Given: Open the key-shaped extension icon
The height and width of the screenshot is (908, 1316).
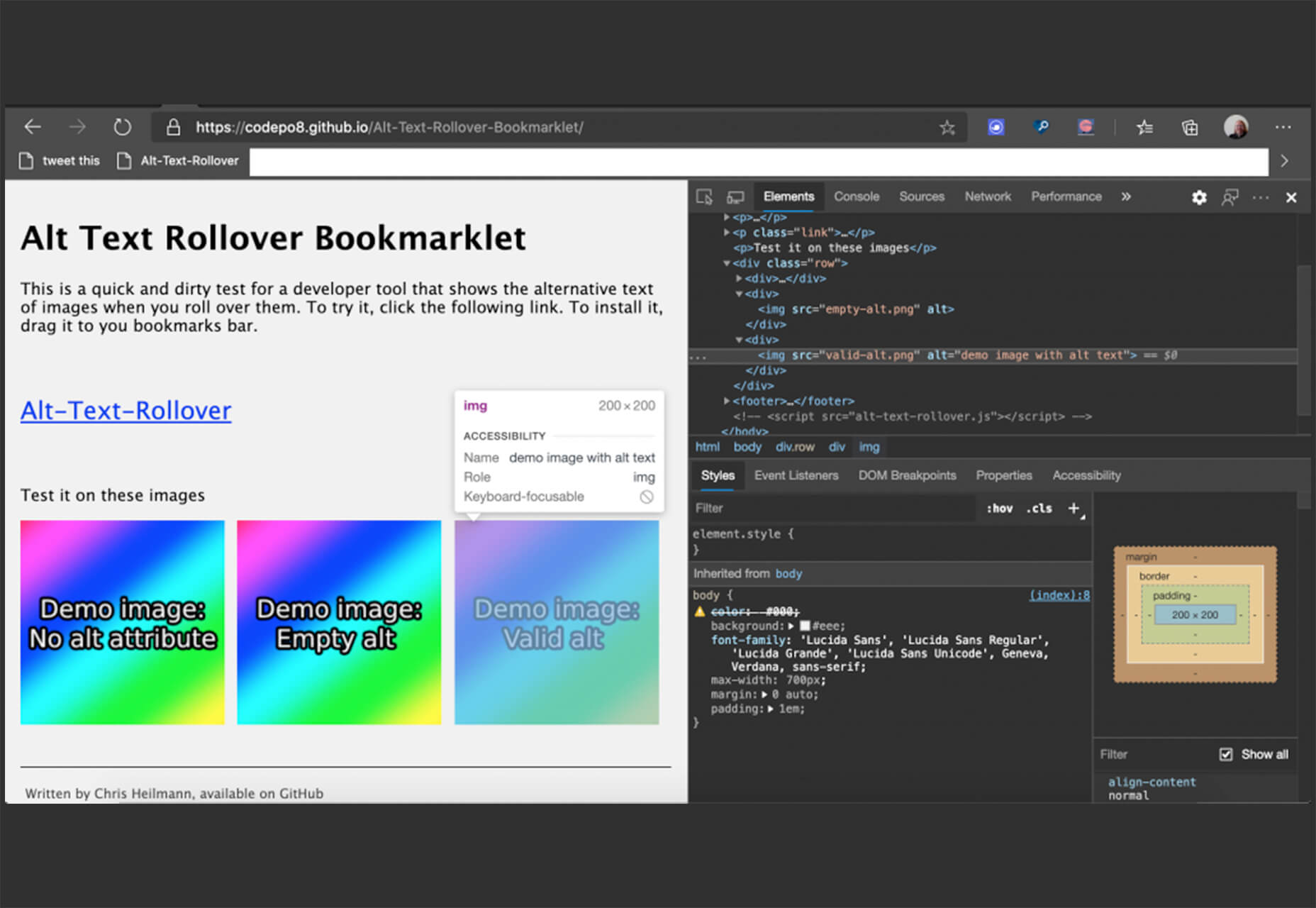Looking at the screenshot, I should 1041,127.
